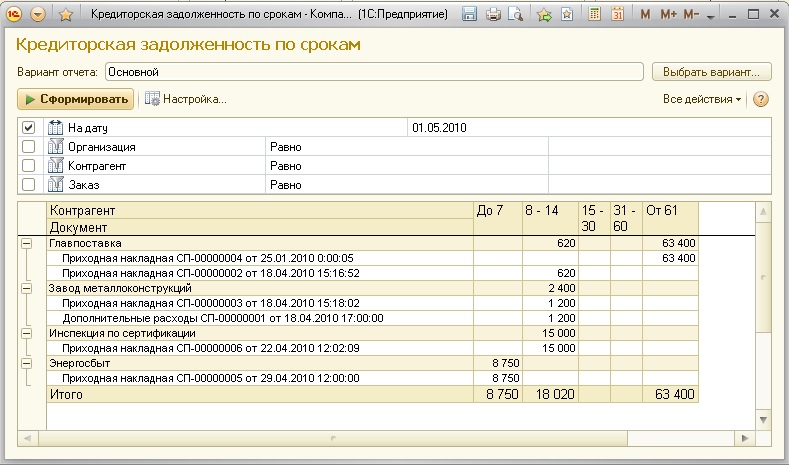Click the M memory button
Image resolution: width=789 pixels, height=465 pixels.
coord(645,15)
